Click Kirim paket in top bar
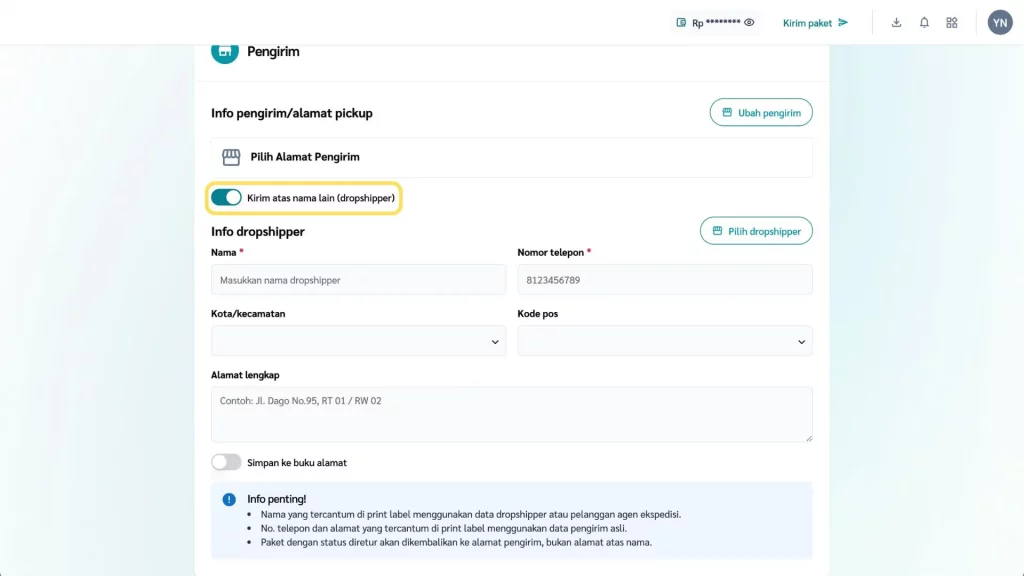Viewport: 1024px width, 576px height. 815,23
